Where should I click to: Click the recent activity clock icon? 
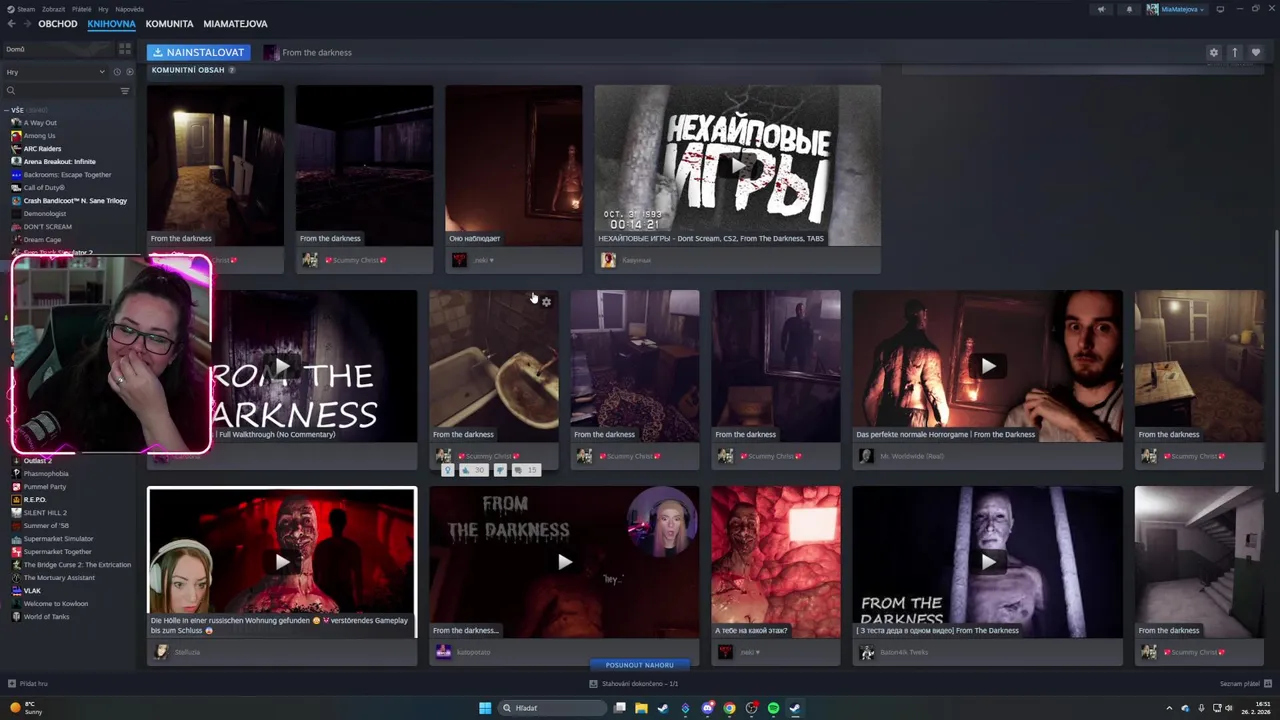[117, 72]
